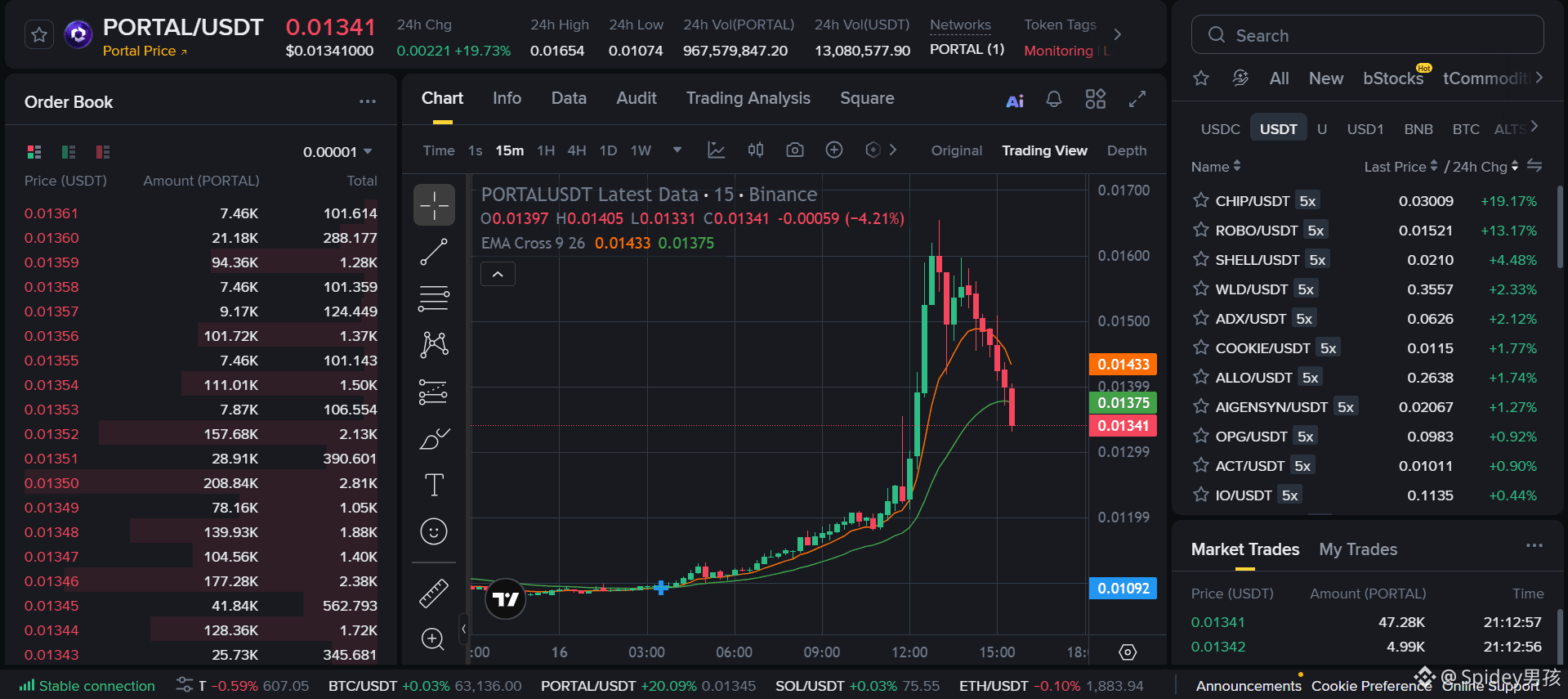This screenshot has width=1568, height=699.
Task: Show favorite pairs with star filter
Action: pyautogui.click(x=1201, y=78)
